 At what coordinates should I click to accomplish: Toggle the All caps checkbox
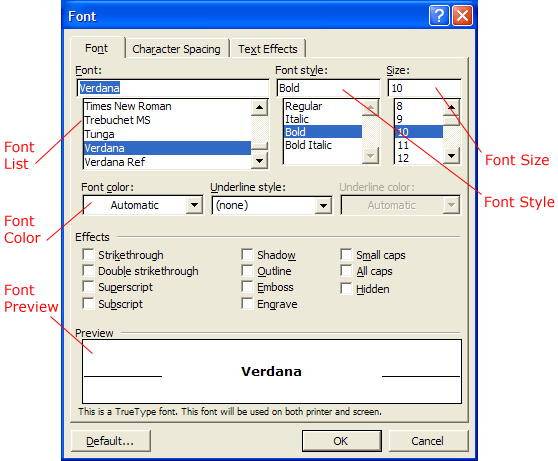[x=346, y=271]
